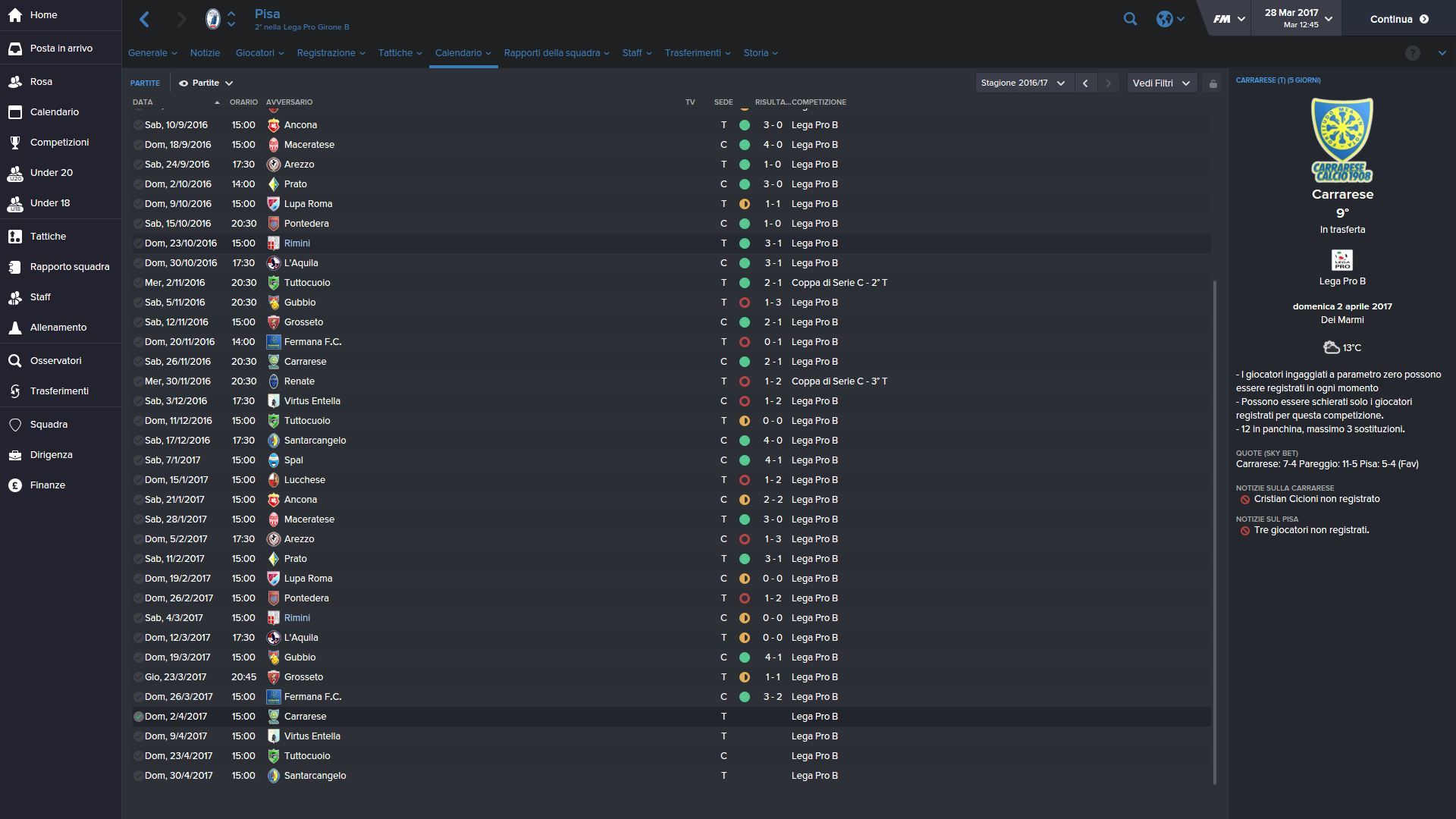Open Finanze in the sidebar
This screenshot has height=819, width=1456.
click(47, 485)
